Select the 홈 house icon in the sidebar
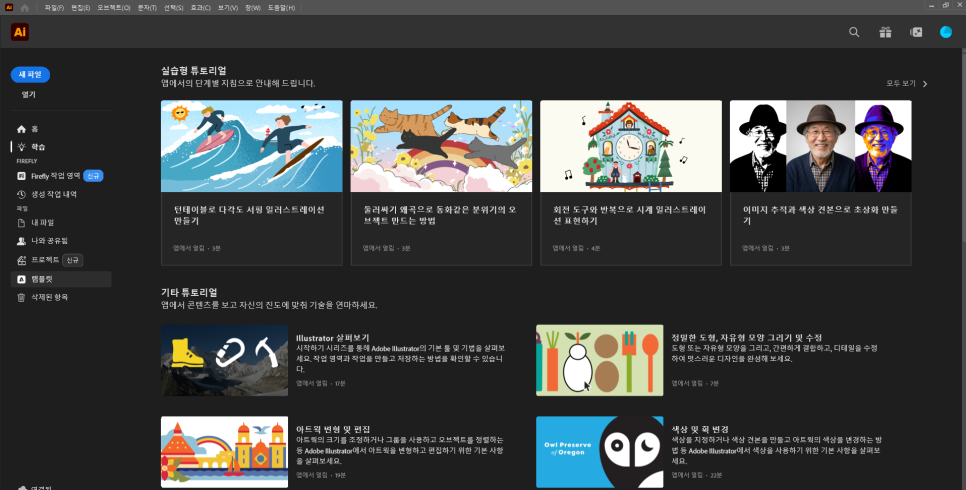This screenshot has width=966, height=490. 22,129
